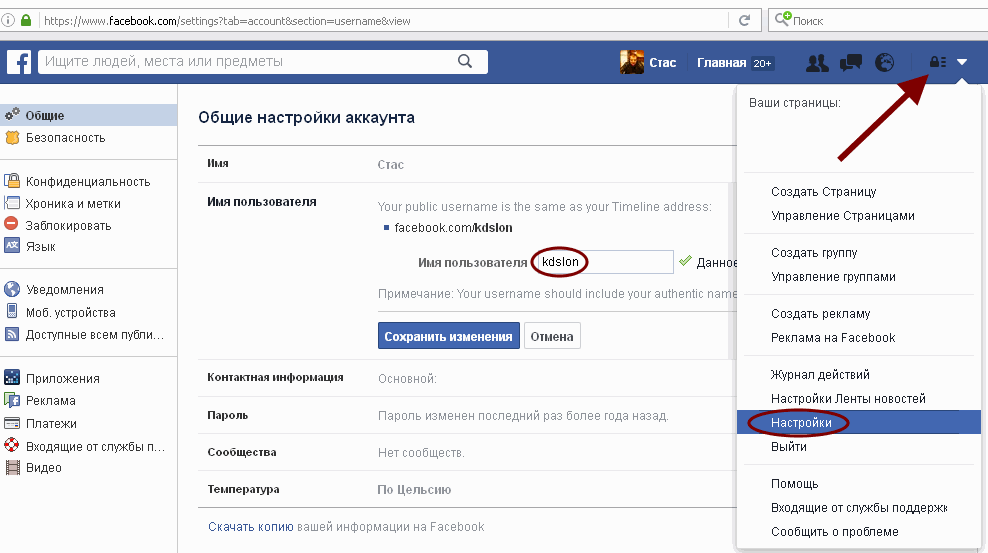Open Входящие от службы поддержки in the dropdown menu
Viewport: 988px width, 553px height.
tap(859, 508)
